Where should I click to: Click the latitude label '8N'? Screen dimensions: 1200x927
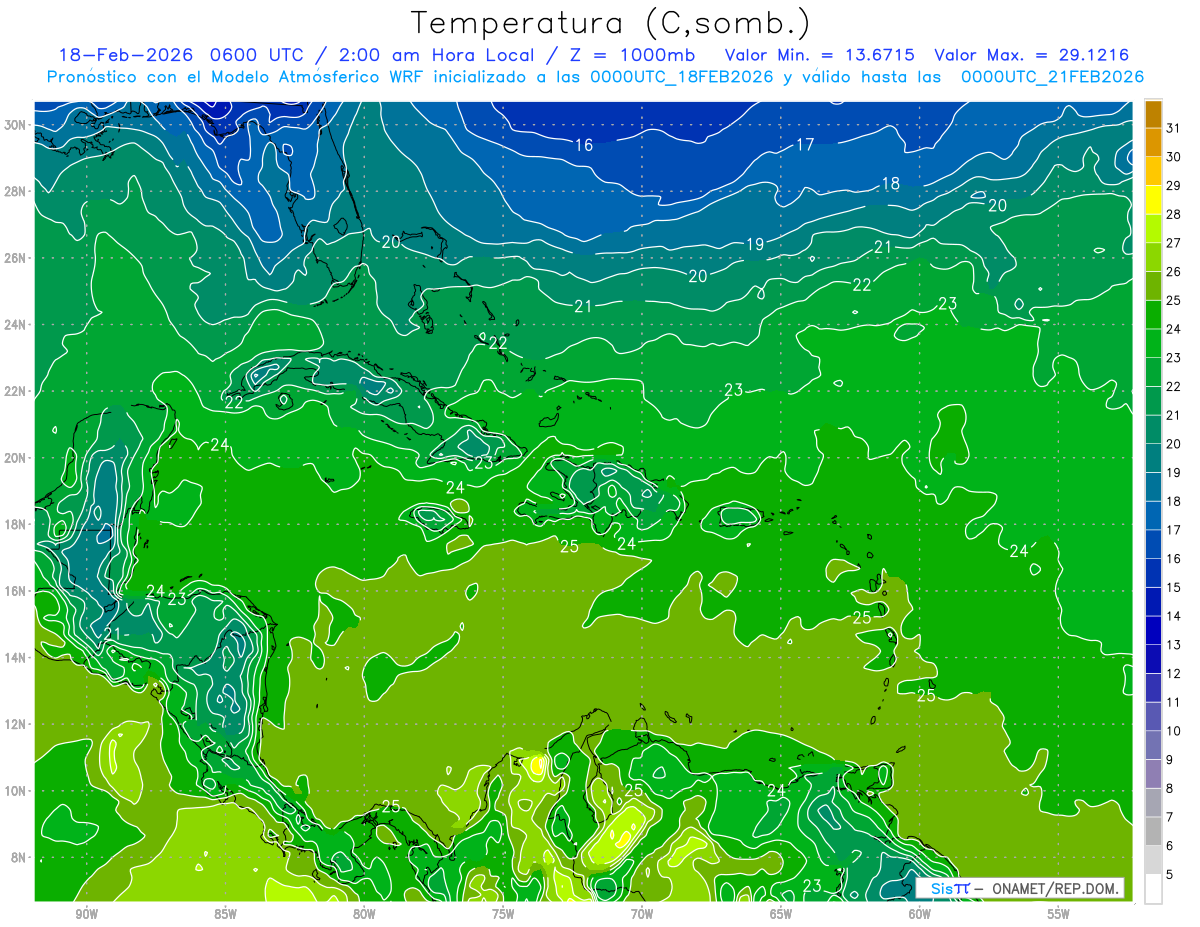pyautogui.click(x=20, y=858)
